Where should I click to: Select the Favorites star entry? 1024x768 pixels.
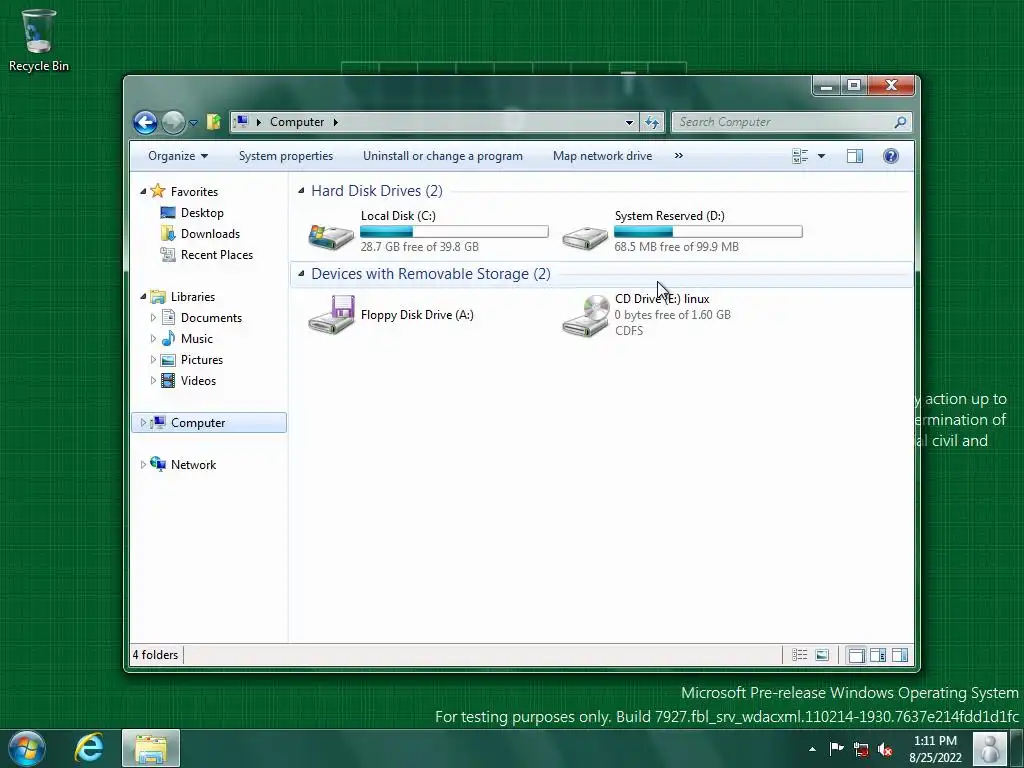[185, 191]
